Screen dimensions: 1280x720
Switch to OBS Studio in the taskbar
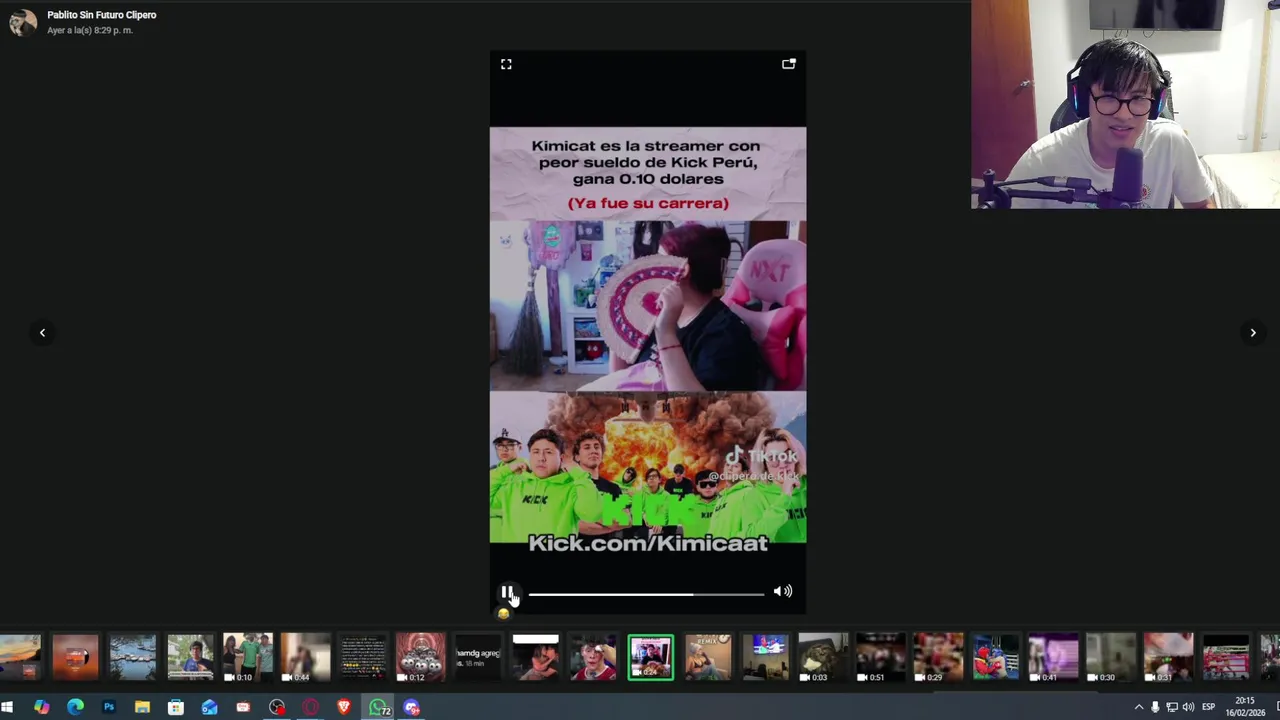tap(277, 707)
